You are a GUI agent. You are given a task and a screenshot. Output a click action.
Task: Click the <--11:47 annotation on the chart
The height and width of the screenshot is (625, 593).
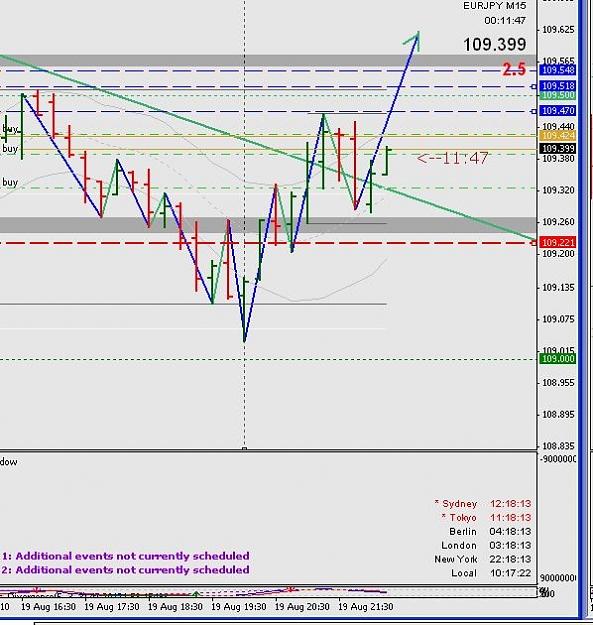pyautogui.click(x=452, y=158)
